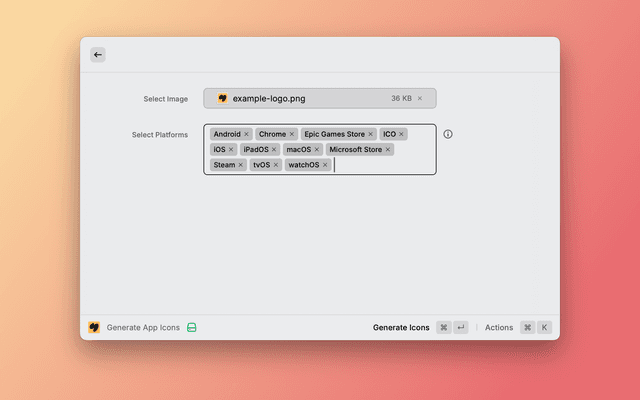This screenshot has height=400, width=640.
Task: Remove the Steam platform tag
Action: [x=241, y=165]
